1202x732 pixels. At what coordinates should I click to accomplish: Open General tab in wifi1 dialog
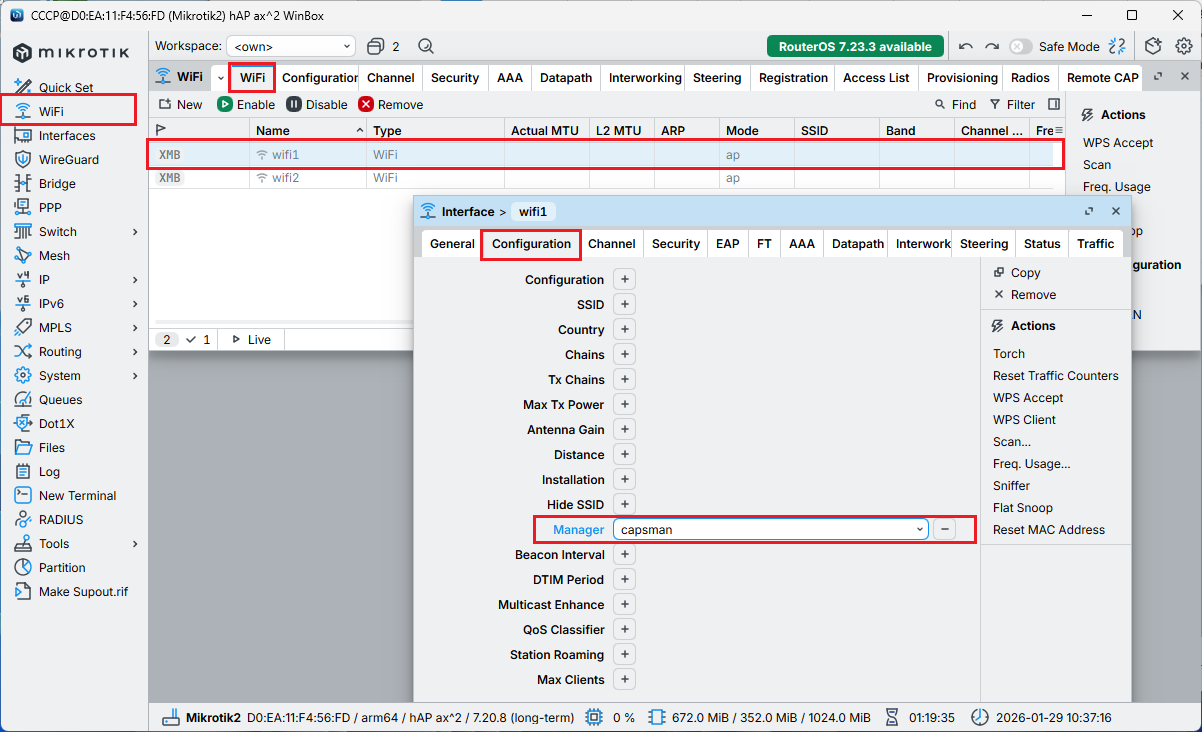pos(452,243)
